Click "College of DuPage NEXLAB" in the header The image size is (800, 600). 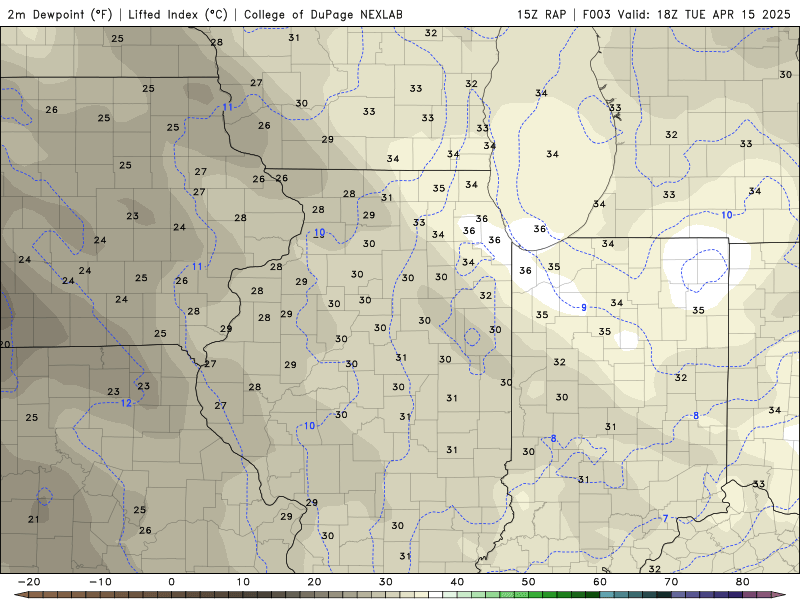(x=323, y=14)
